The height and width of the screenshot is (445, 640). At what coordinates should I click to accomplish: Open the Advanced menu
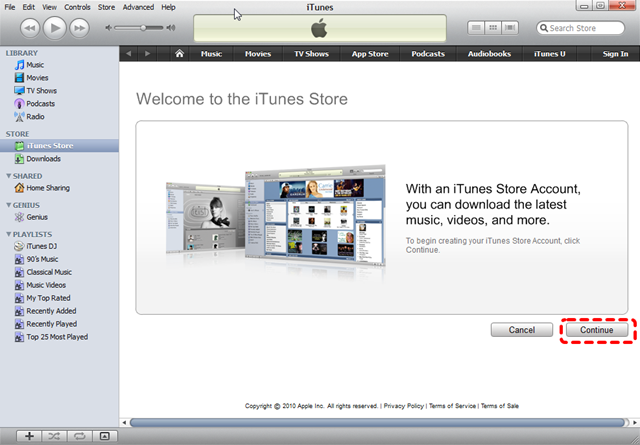pos(138,7)
